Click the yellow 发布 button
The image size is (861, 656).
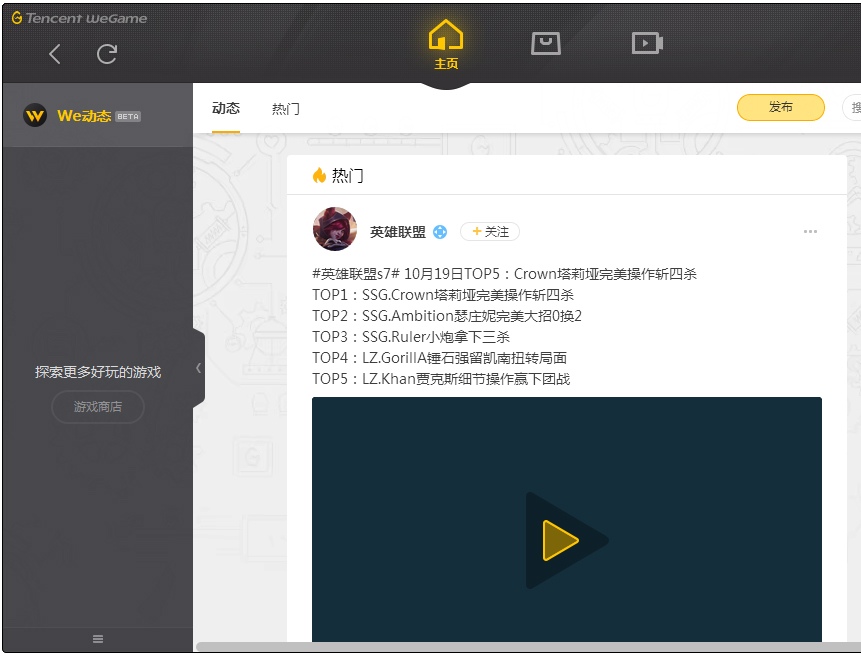780,108
